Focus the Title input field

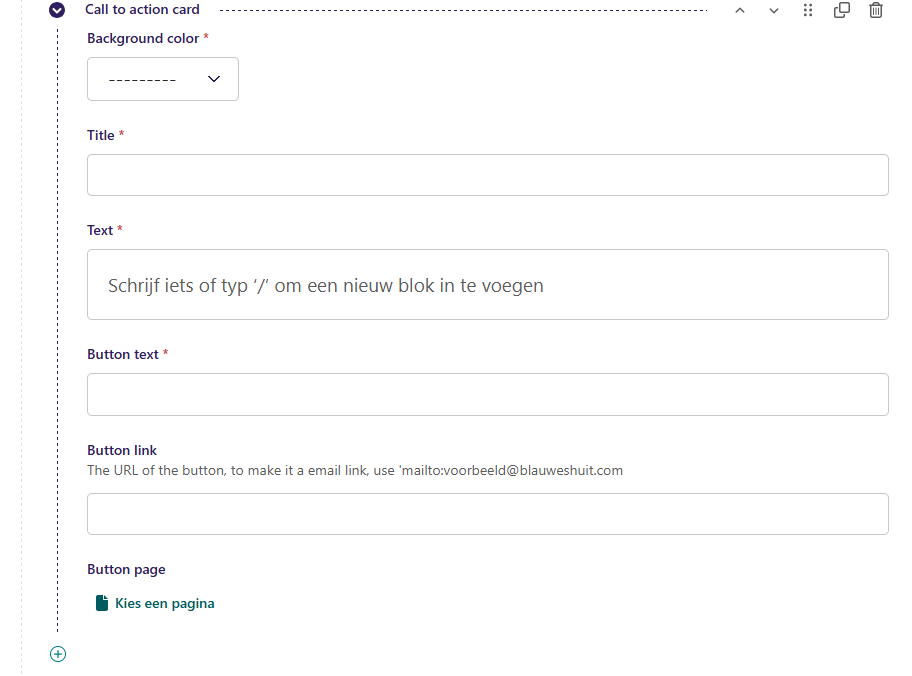click(487, 175)
